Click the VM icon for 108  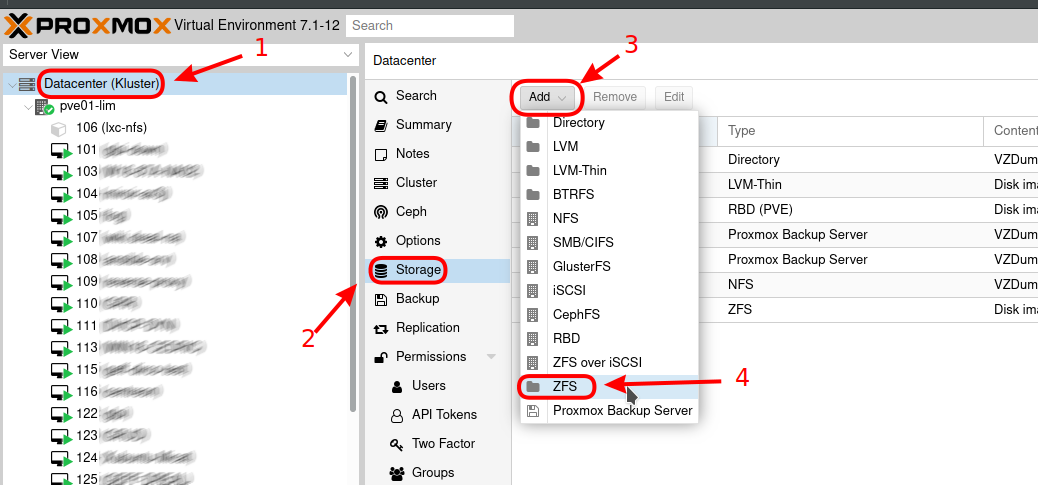pyautogui.click(x=61, y=260)
